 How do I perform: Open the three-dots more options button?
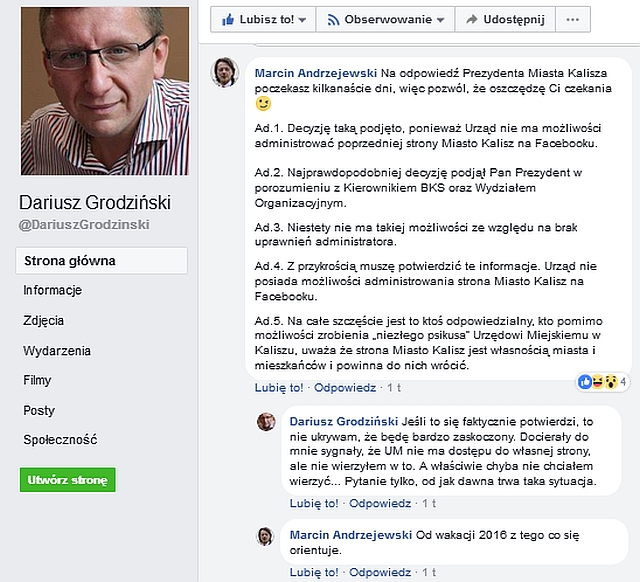click(x=573, y=19)
